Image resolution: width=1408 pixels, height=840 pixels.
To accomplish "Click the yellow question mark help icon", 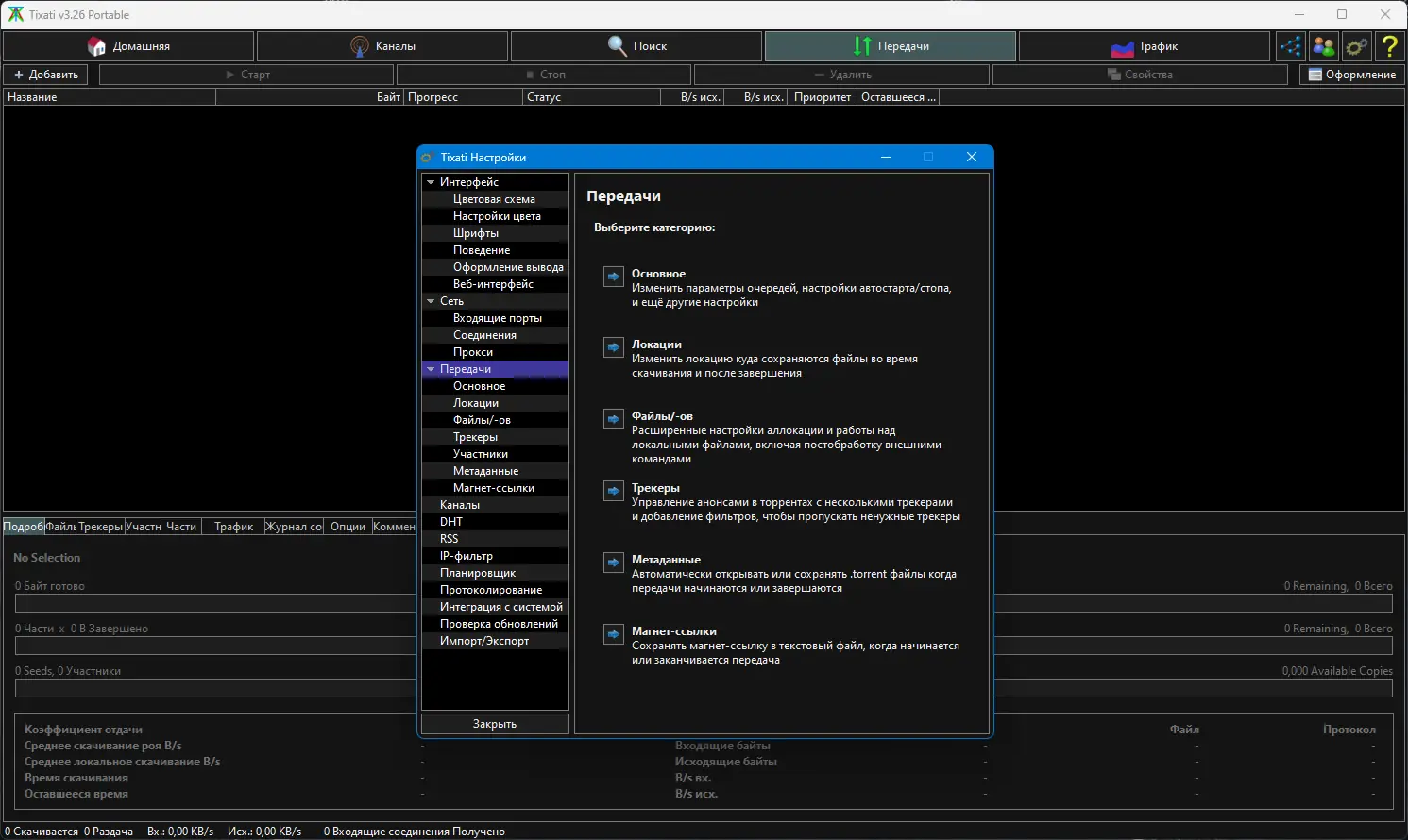I will [x=1389, y=46].
